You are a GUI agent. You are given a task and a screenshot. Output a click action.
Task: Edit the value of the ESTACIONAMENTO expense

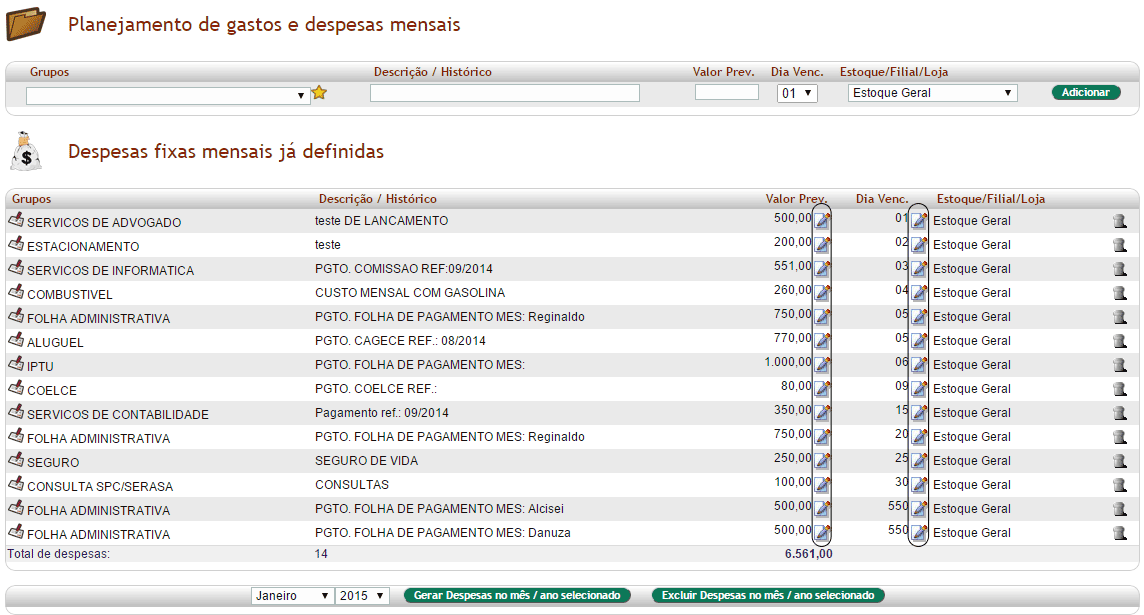pyautogui.click(x=822, y=245)
